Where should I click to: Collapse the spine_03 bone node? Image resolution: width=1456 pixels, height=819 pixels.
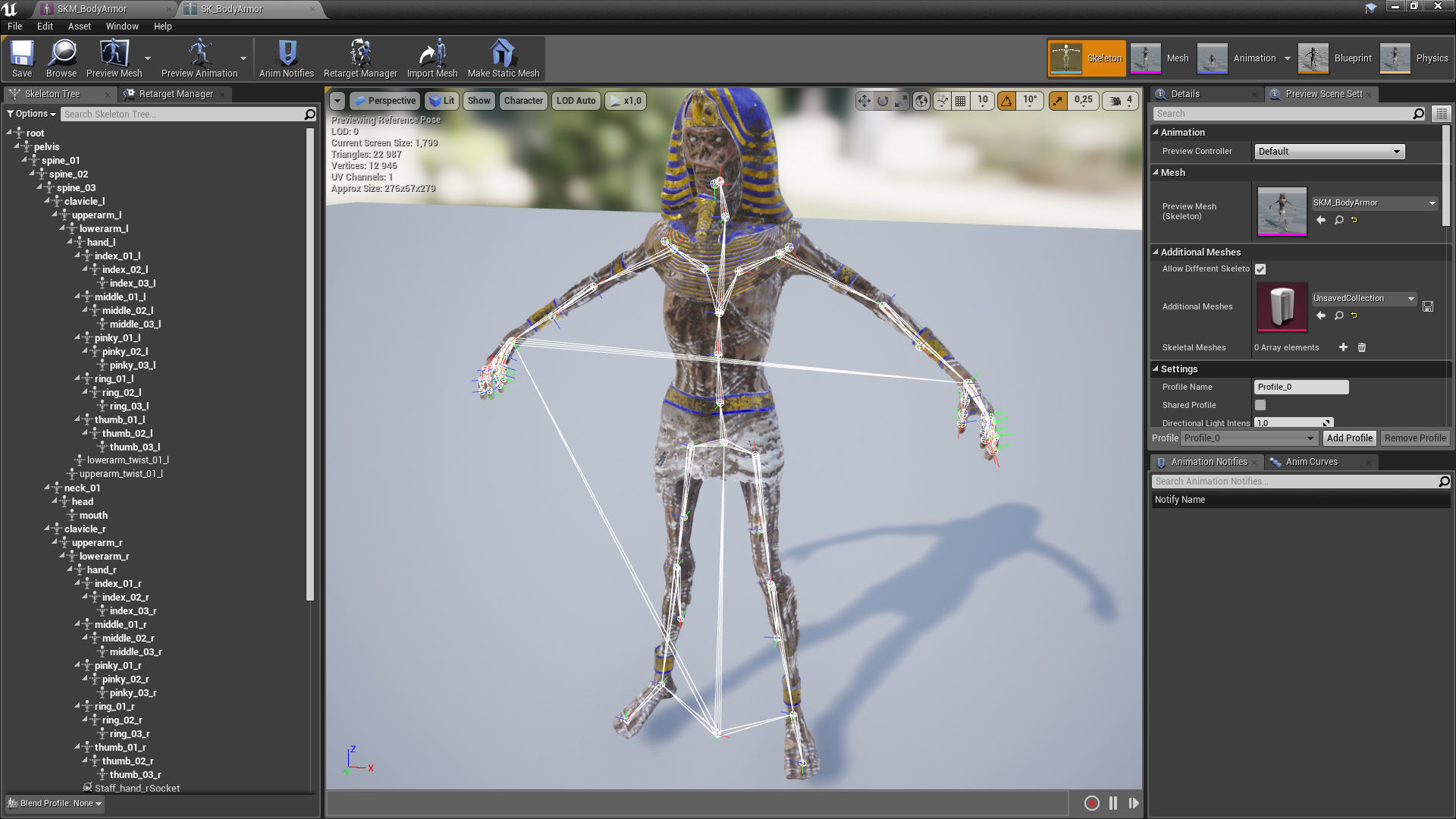tap(39, 187)
